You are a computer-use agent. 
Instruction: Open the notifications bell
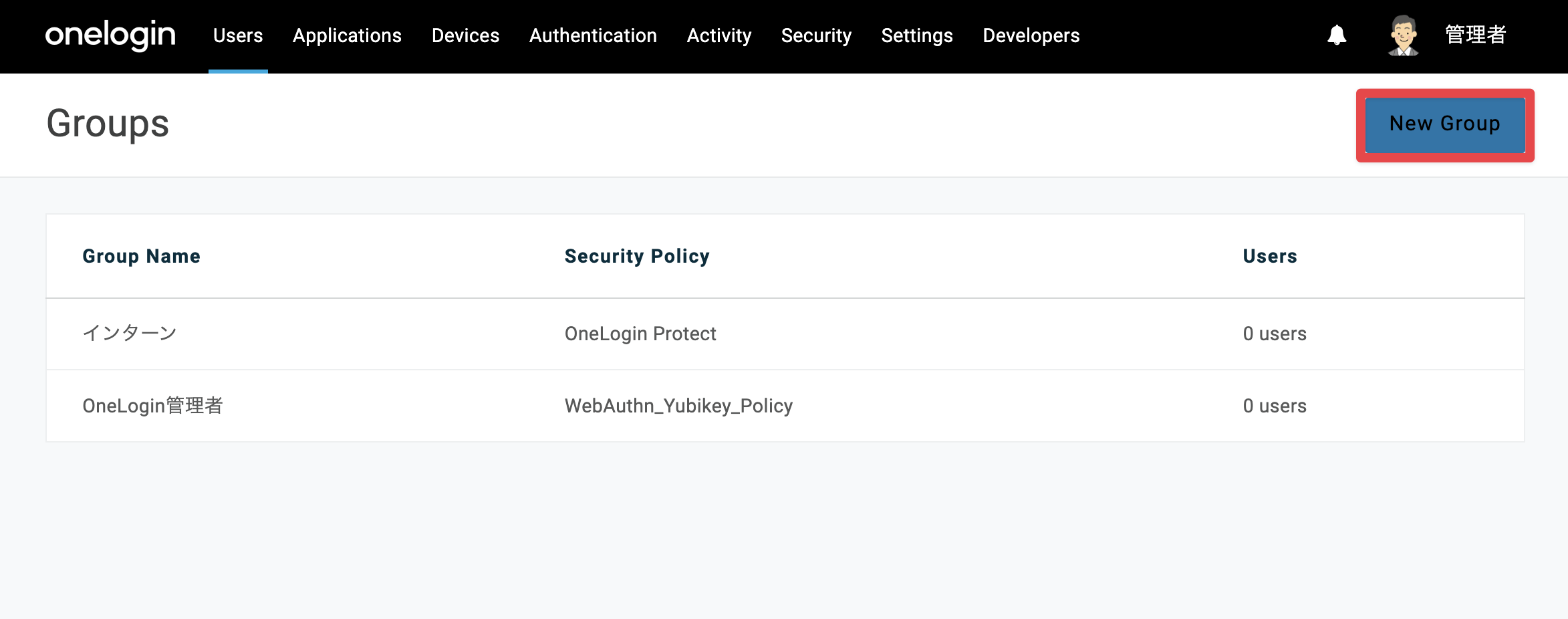point(1337,35)
